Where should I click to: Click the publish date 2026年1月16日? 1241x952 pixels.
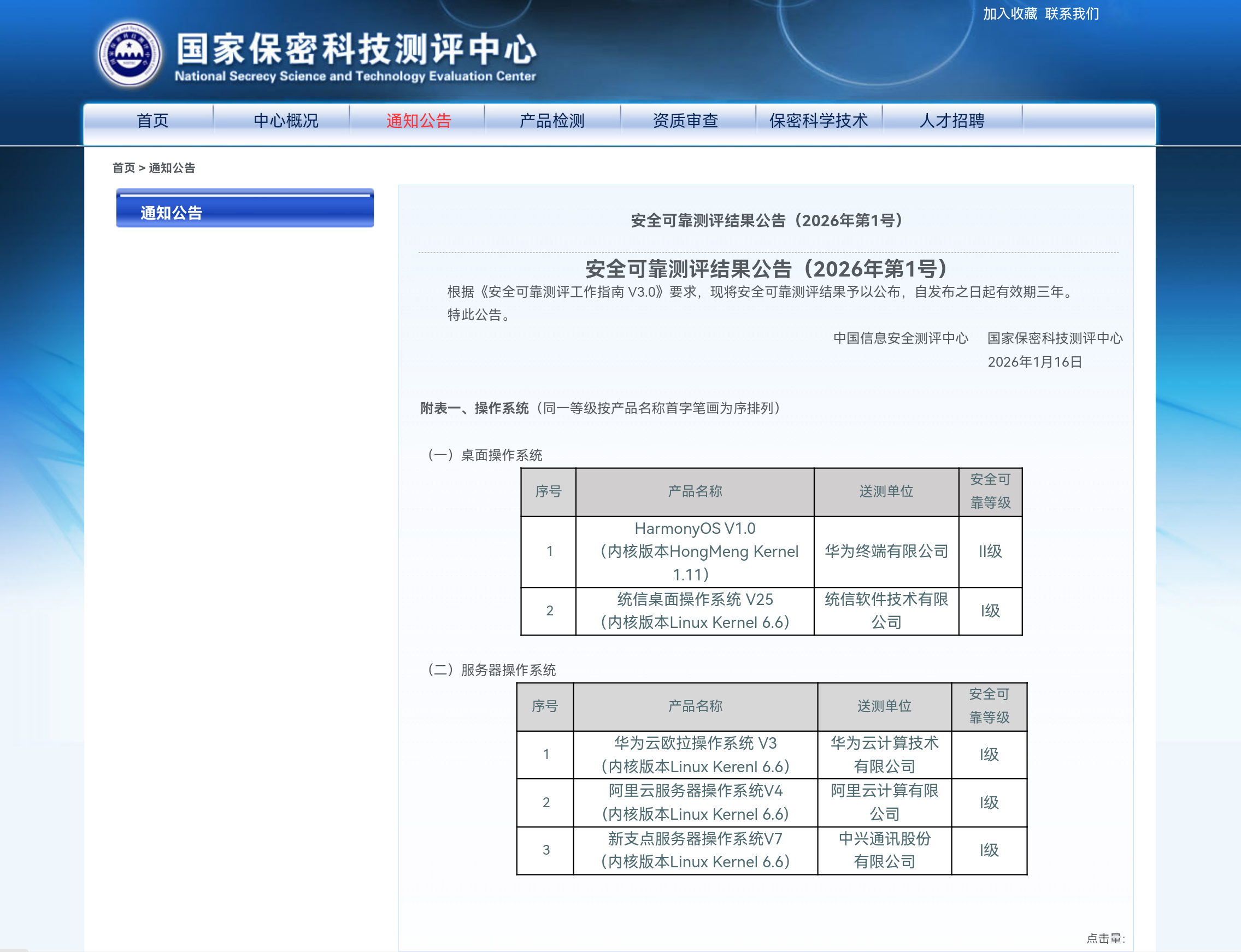1035,362
